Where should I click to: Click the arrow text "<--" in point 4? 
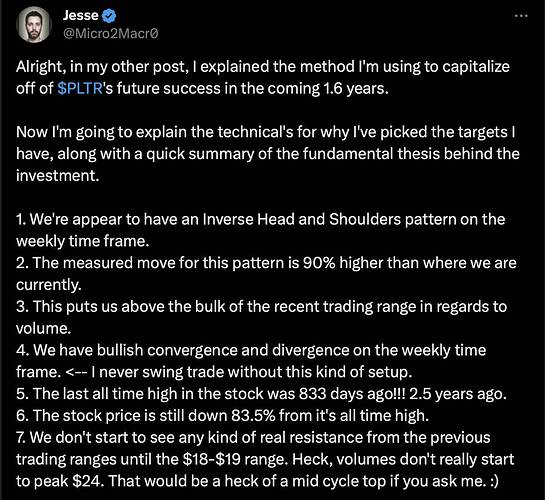76,372
